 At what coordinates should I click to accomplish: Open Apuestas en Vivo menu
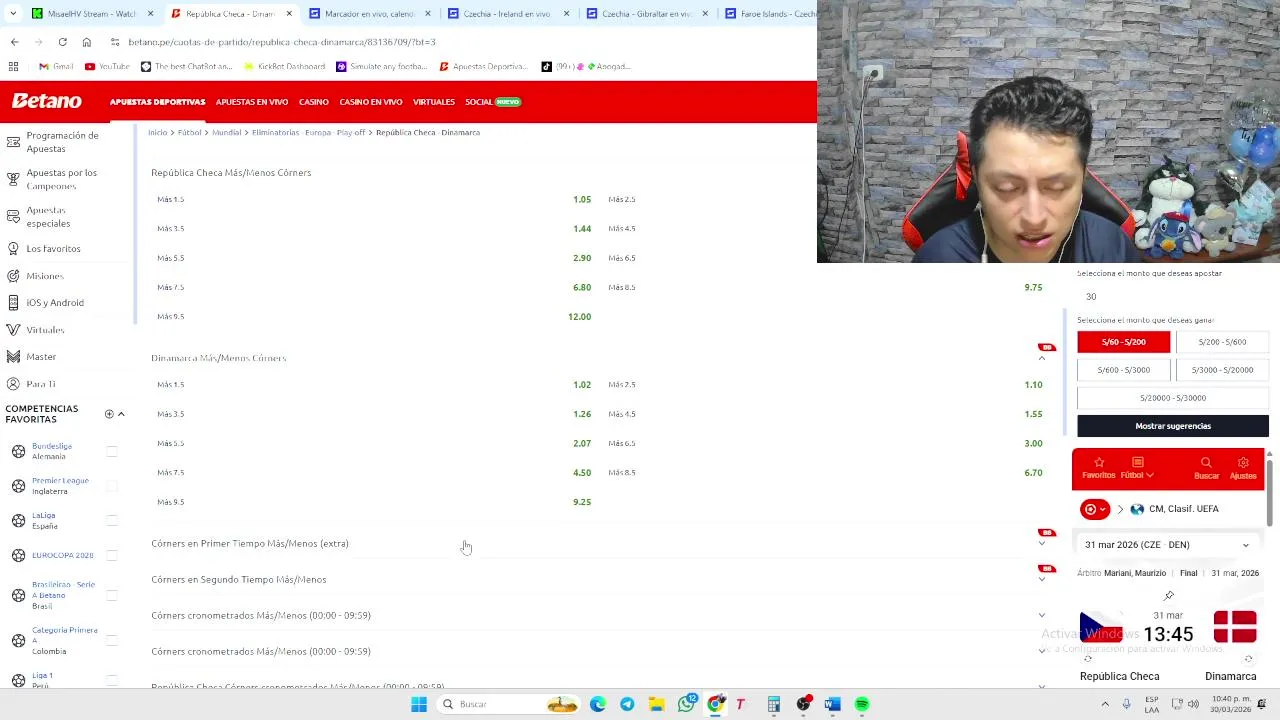pos(251,102)
